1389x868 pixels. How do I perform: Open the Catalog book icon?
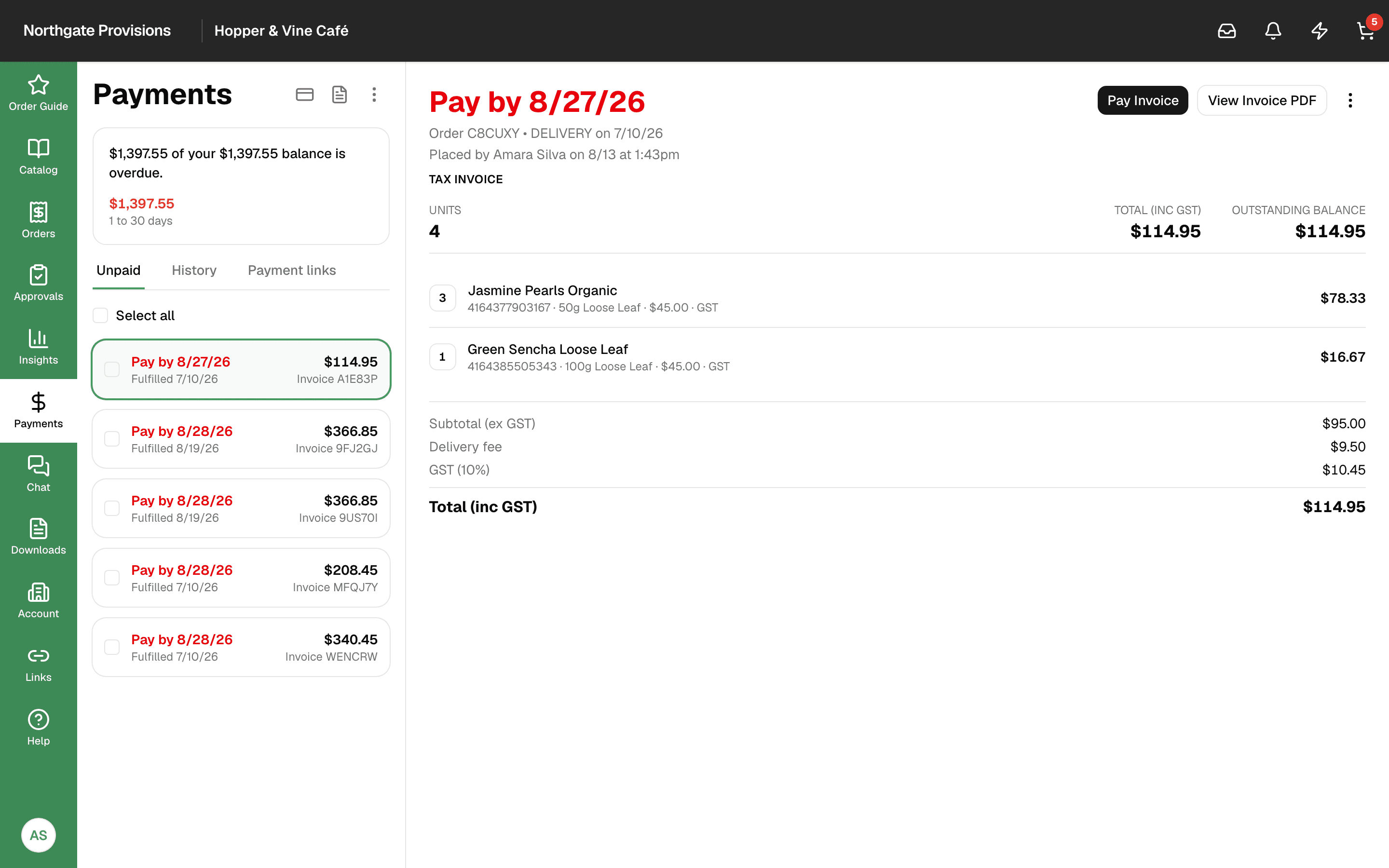pos(39,149)
